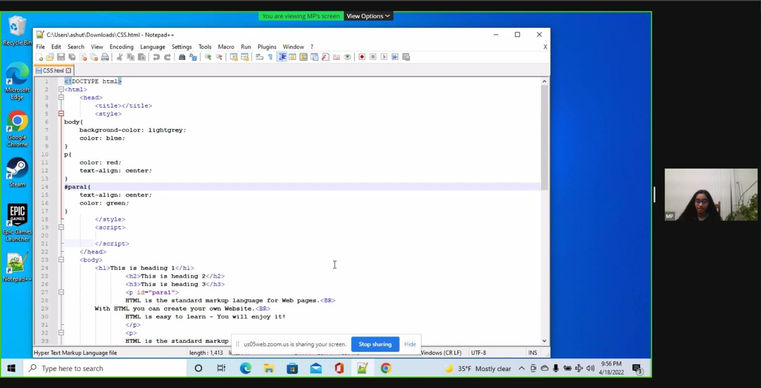Collapse the html tag fold marker
The image size is (761, 388).
pyautogui.click(x=61, y=89)
